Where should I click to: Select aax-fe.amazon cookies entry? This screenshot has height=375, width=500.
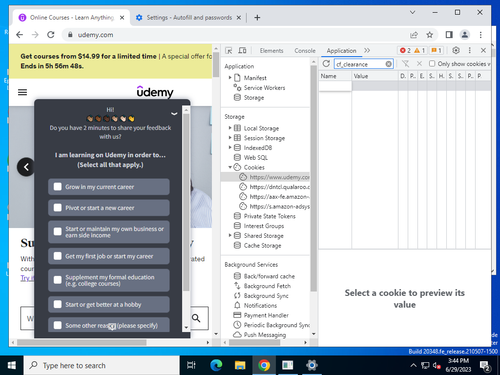[275, 196]
